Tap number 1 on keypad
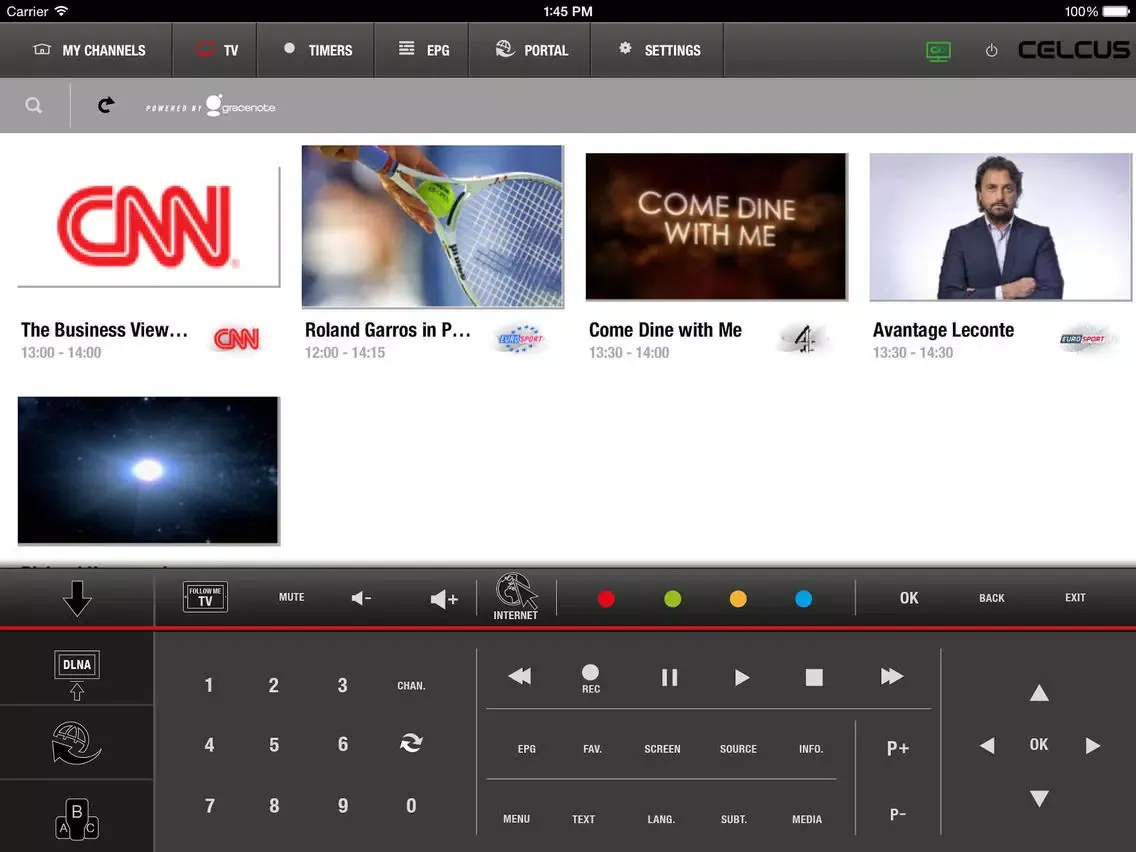This screenshot has width=1136, height=852. click(x=209, y=685)
